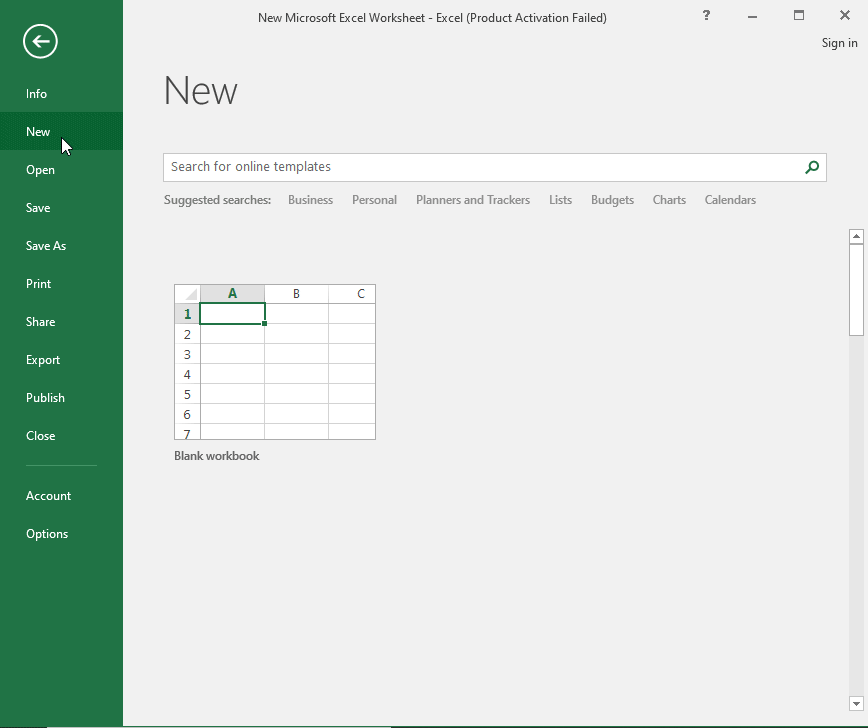Click the scrollbar down arrow
Viewport: 868px width, 728px height.
(856, 703)
